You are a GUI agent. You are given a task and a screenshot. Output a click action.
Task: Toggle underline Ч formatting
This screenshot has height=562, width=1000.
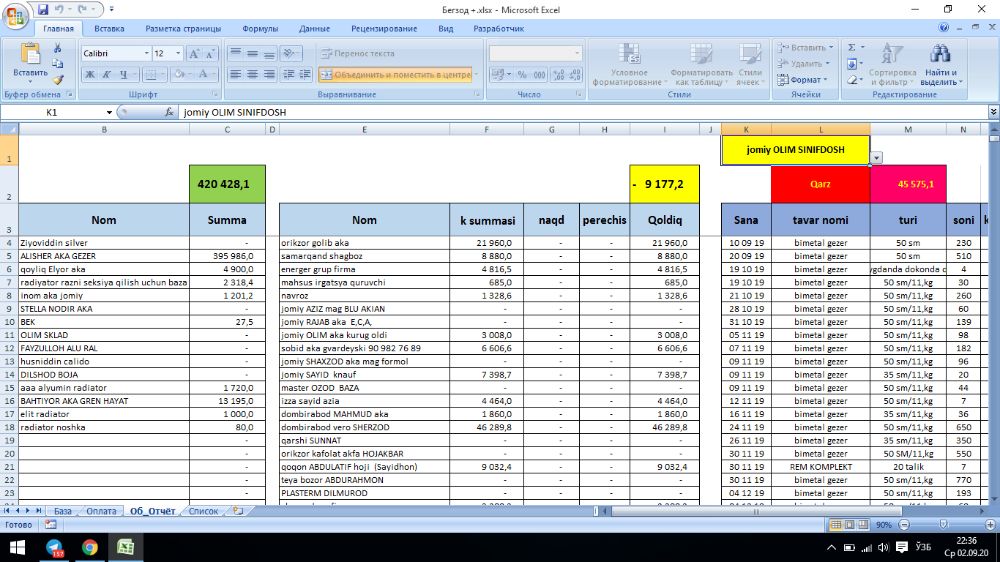coord(124,75)
